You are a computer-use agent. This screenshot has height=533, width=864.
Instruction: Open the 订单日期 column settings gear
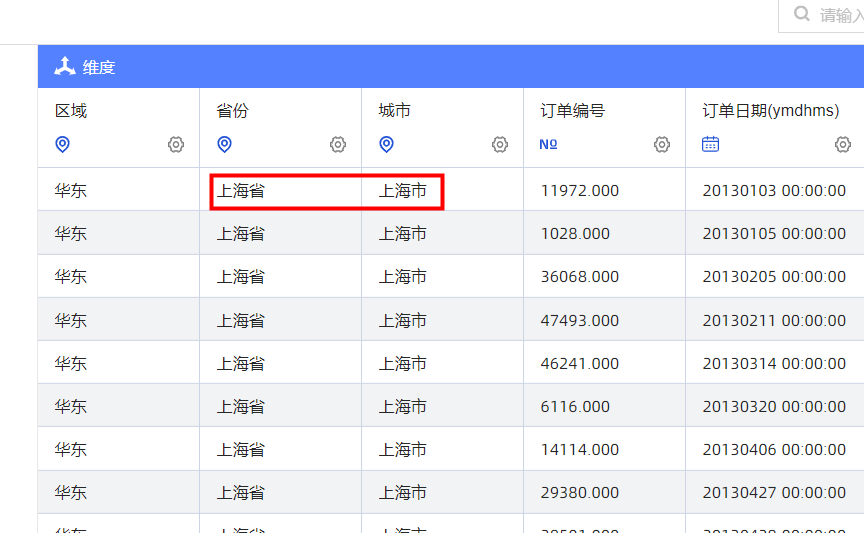point(843,144)
